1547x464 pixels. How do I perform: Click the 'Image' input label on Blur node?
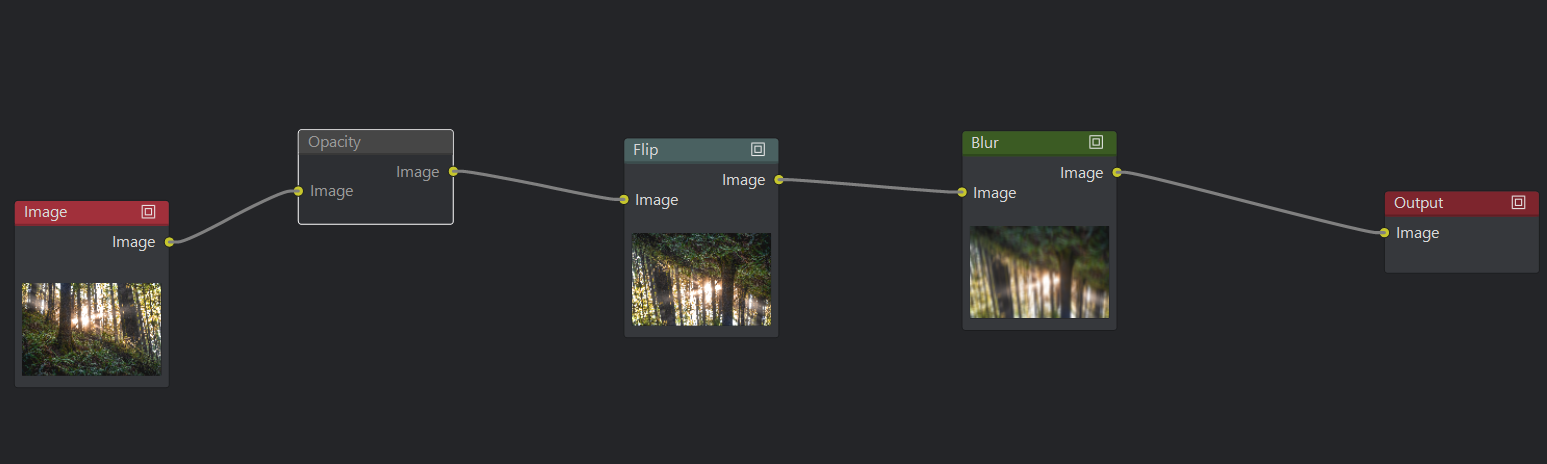pos(995,193)
